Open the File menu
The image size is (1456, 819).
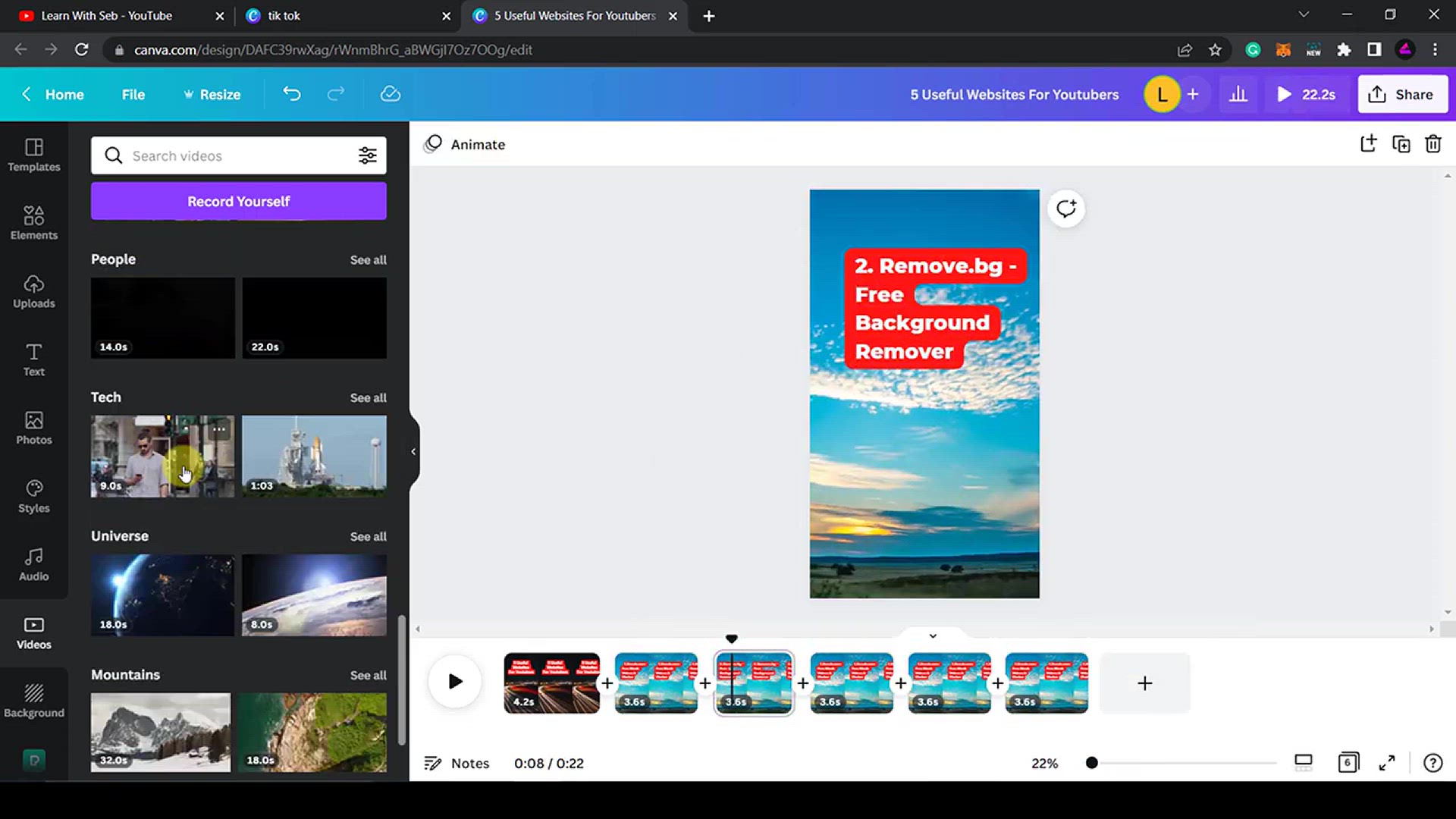[x=133, y=94]
